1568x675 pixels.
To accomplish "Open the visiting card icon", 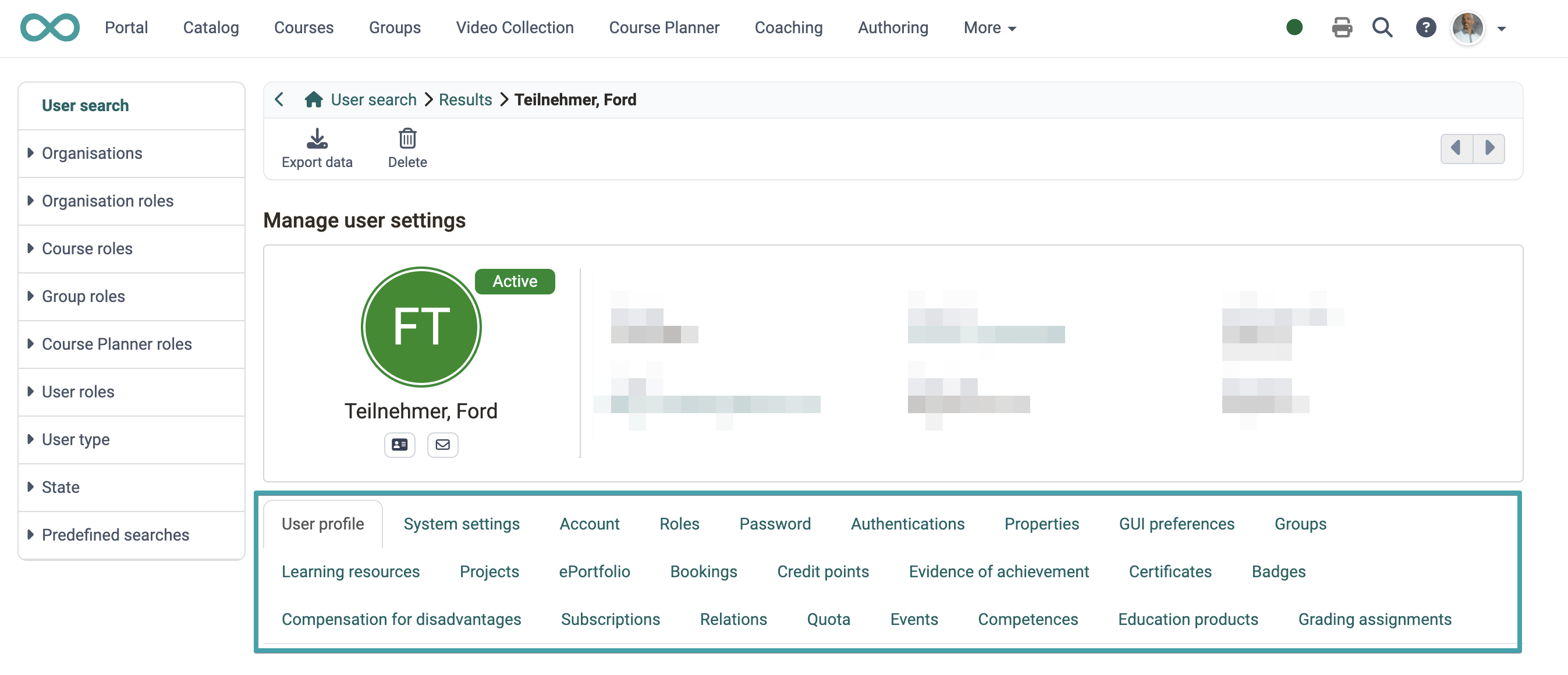I will point(399,445).
